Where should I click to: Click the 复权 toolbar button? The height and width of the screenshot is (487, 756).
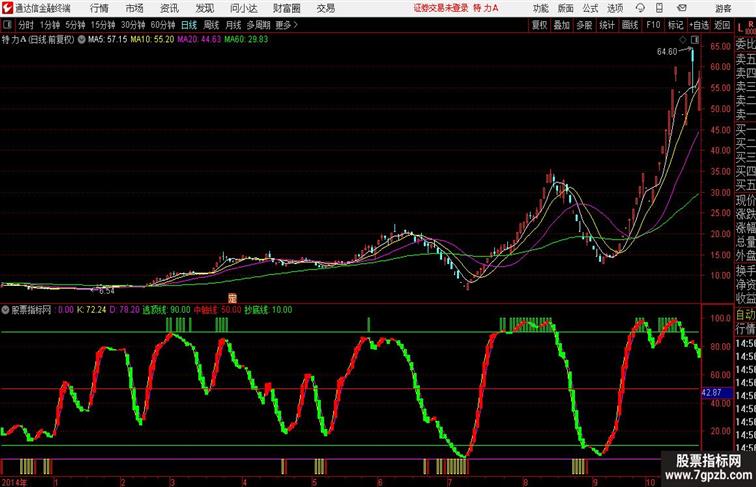pos(539,25)
